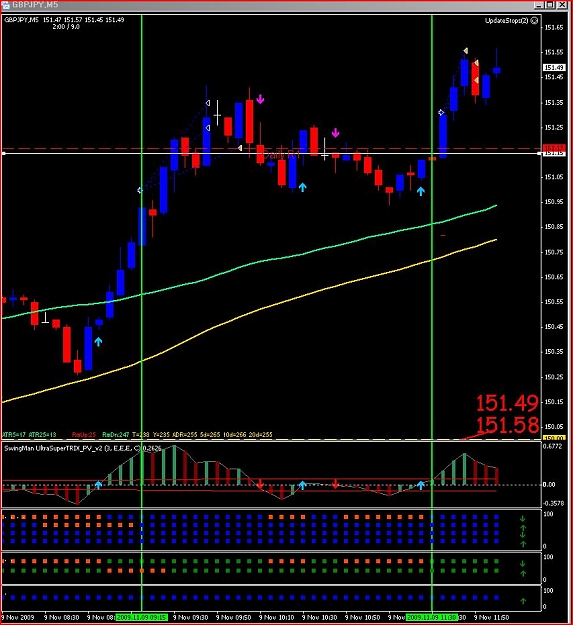Click the UpdateStops expert advisor smiley icon
Screen dimensions: 573x625
pos(534,20)
